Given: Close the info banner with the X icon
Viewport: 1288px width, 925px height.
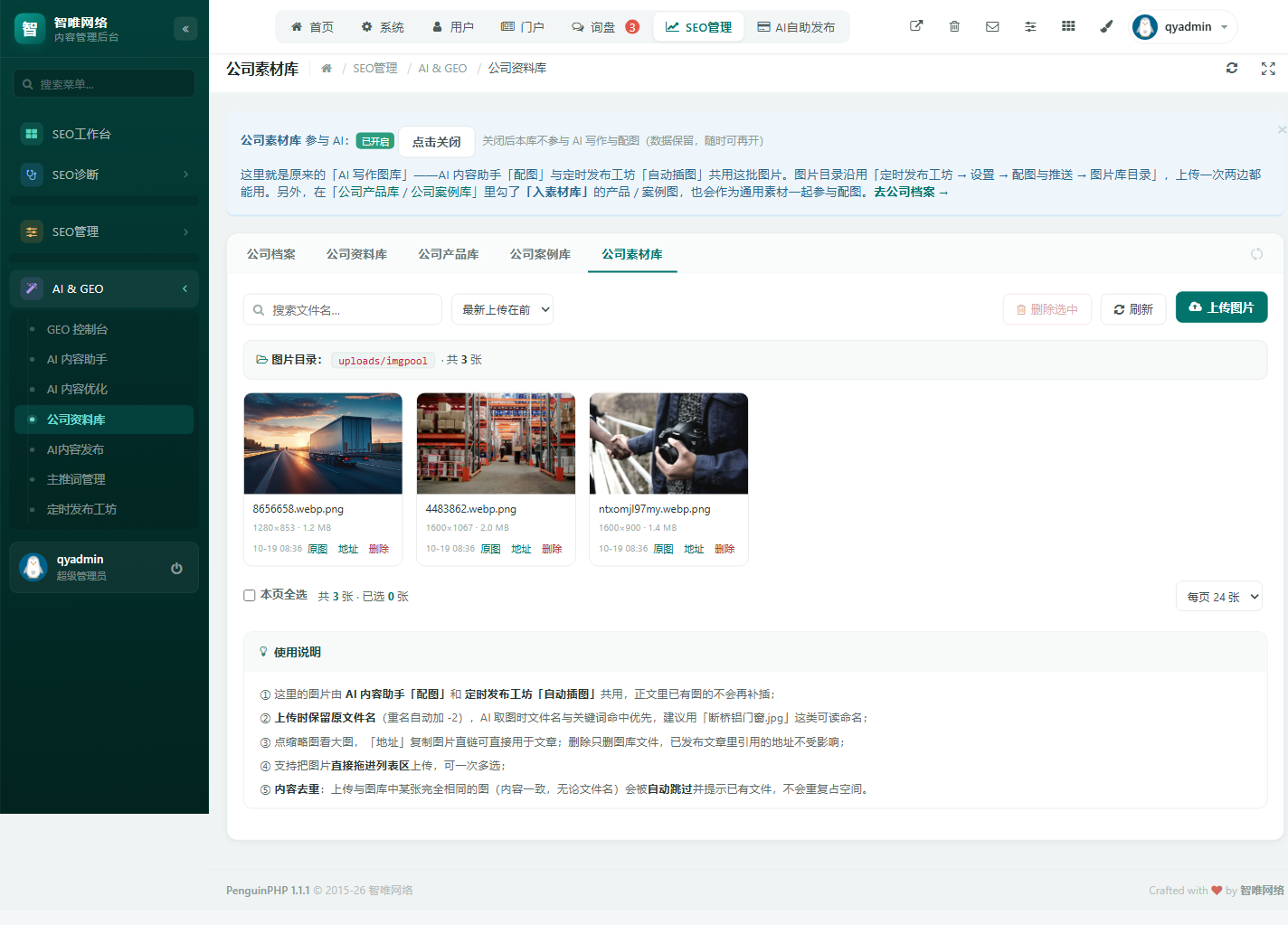Looking at the screenshot, I should click(1282, 129).
